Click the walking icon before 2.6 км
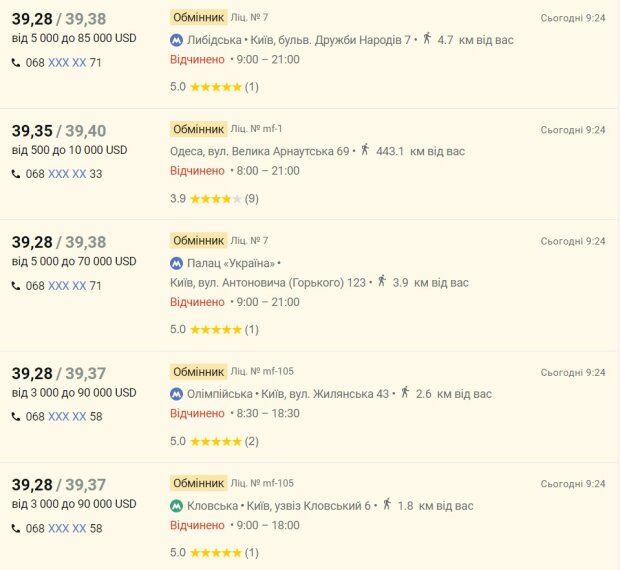The image size is (620, 570). [405, 393]
